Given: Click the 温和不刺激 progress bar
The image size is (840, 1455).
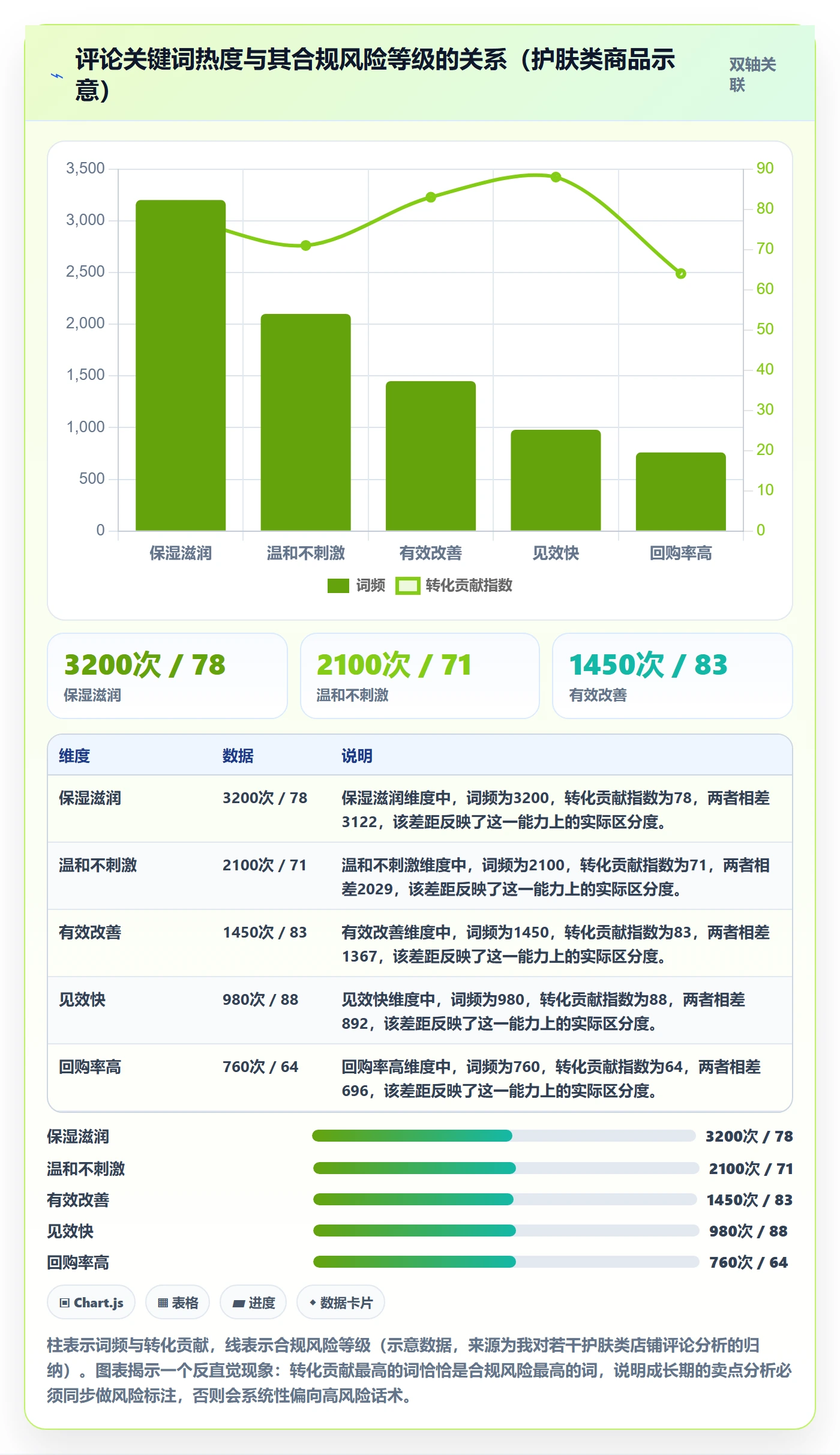Looking at the screenshot, I should click(x=506, y=1168).
